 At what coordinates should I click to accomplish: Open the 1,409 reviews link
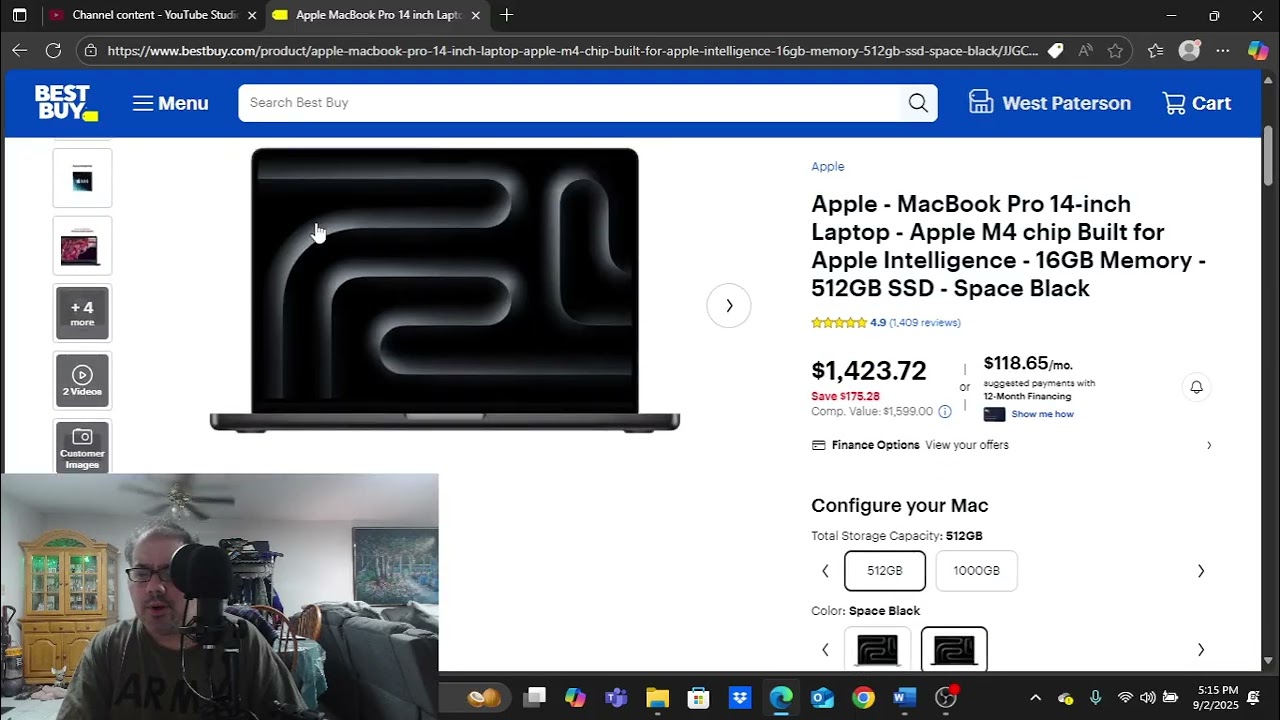click(x=925, y=322)
